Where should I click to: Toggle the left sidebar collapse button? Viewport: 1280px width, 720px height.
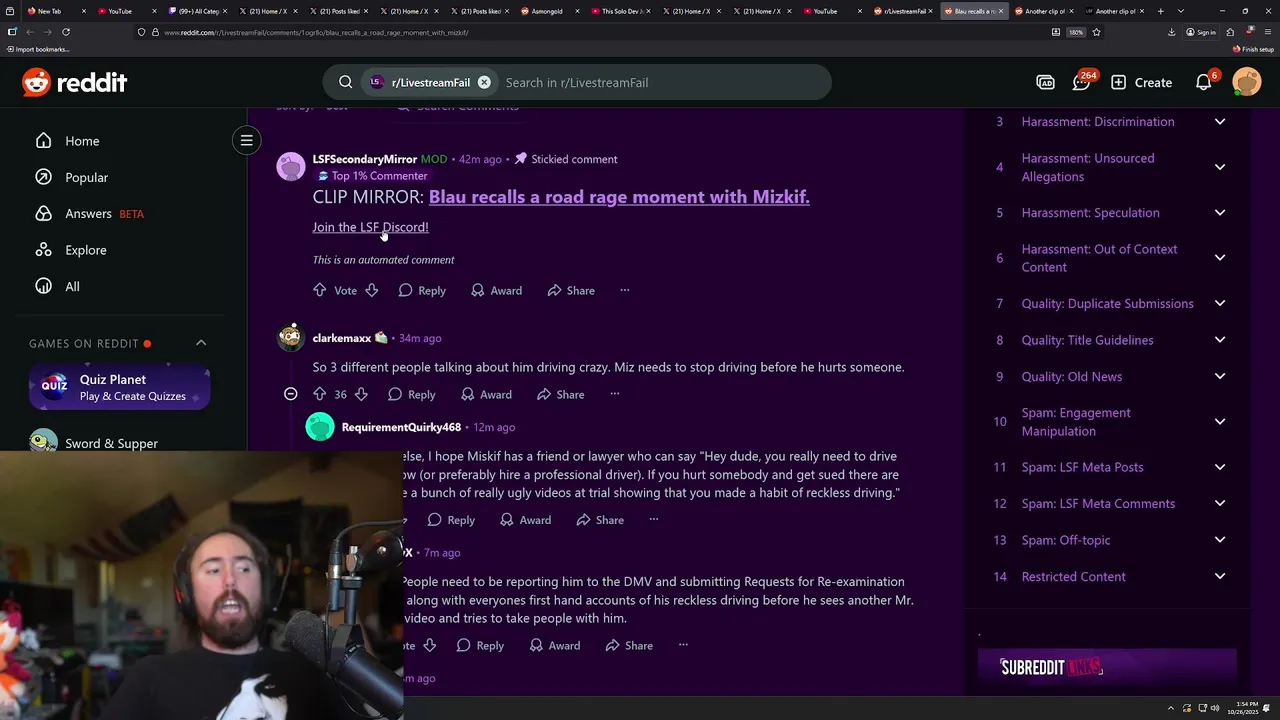pos(246,140)
